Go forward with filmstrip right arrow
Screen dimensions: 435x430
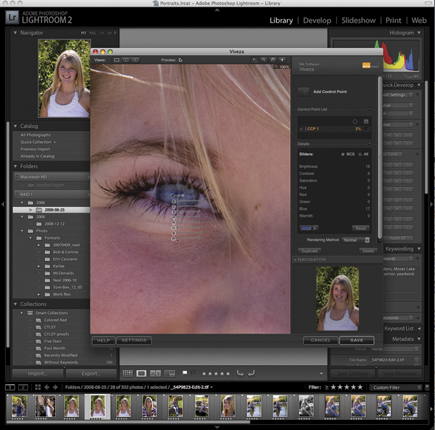click(x=55, y=387)
